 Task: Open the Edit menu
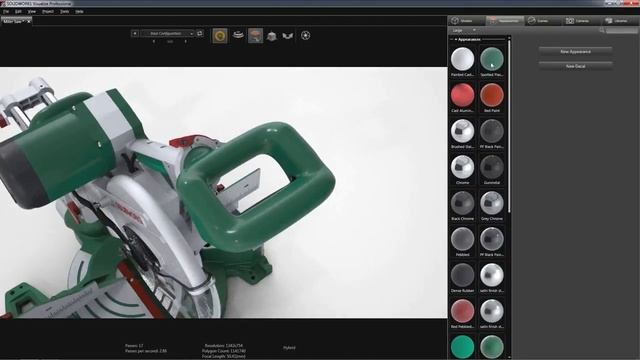[18, 11]
